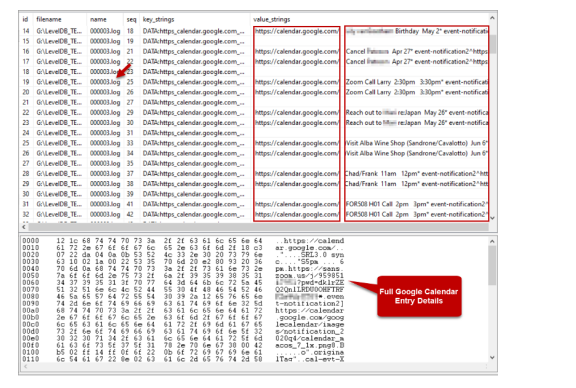Click the ASCII text 't-notification2]' in hex pane
Viewport: 576px width, 388px height.
pyautogui.click(x=310, y=303)
